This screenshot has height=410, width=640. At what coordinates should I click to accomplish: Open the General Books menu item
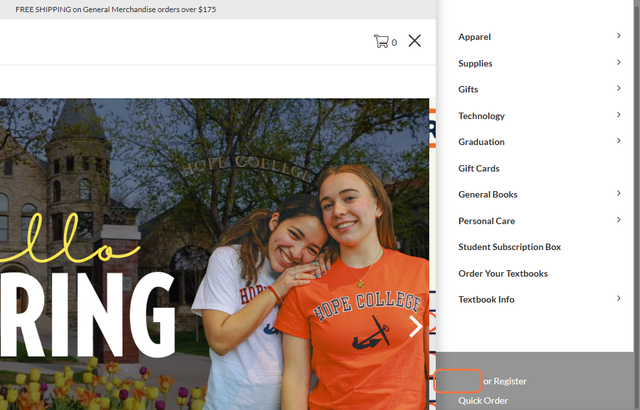(488, 195)
